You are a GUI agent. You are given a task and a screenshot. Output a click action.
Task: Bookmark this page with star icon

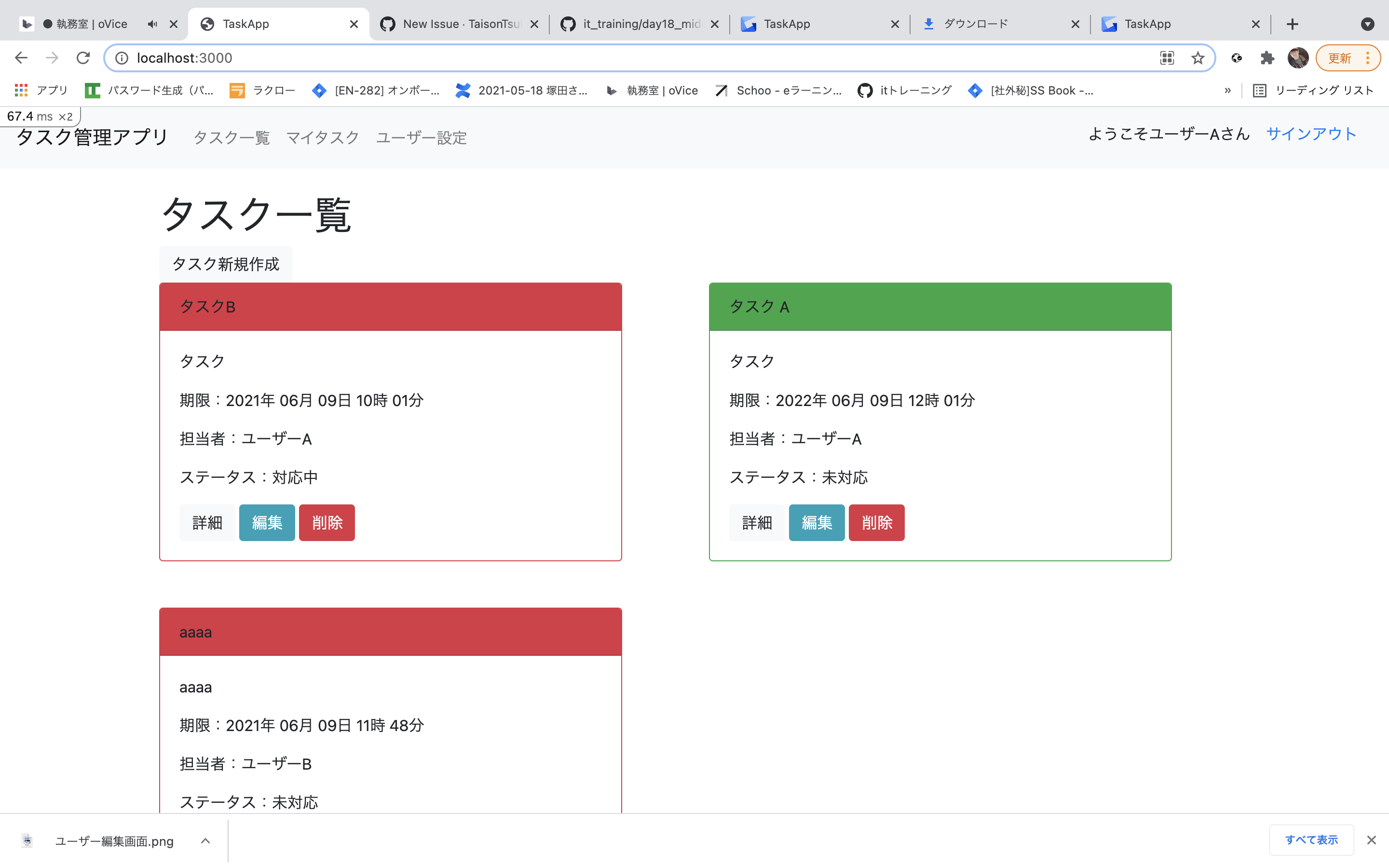(1198, 58)
